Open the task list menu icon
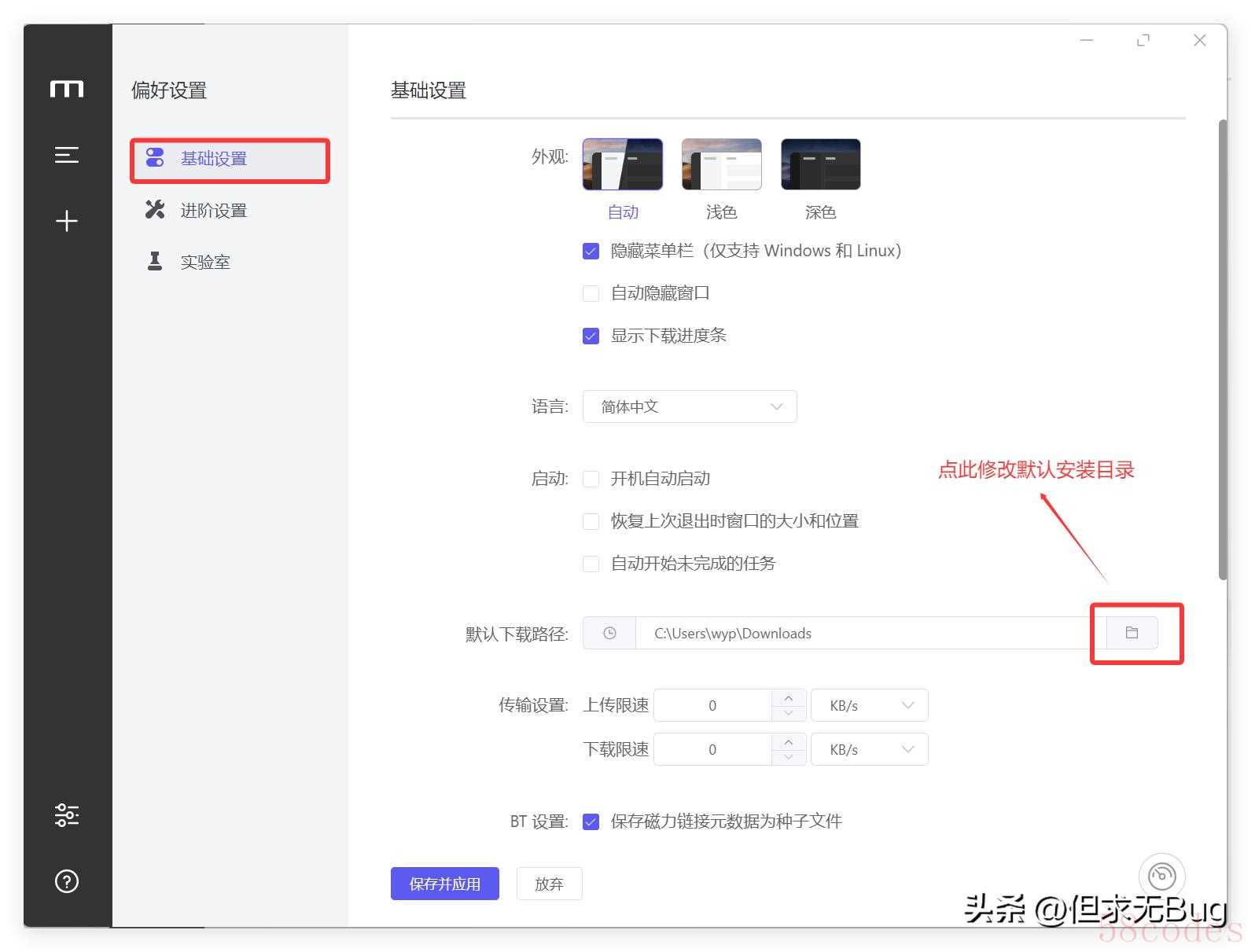 [67, 155]
